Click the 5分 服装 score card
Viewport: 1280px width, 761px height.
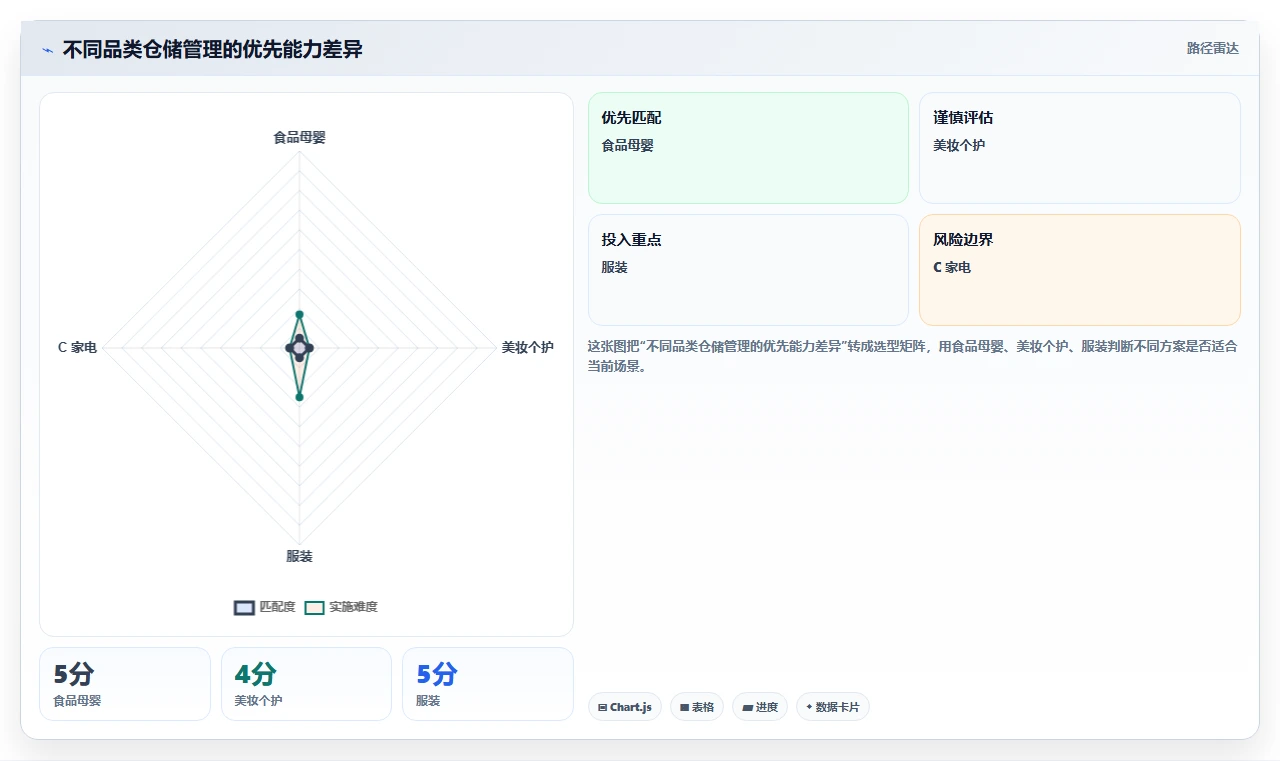pos(488,684)
